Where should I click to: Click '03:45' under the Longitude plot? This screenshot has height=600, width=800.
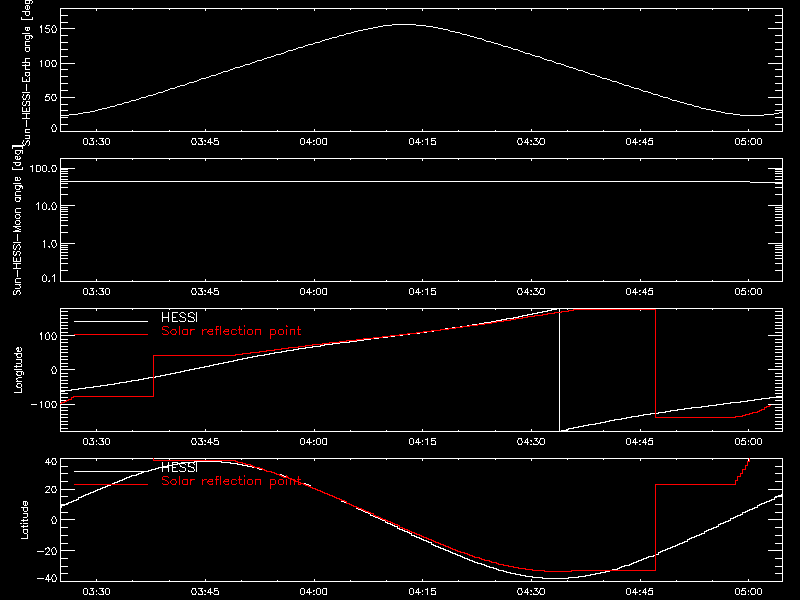tap(205, 442)
